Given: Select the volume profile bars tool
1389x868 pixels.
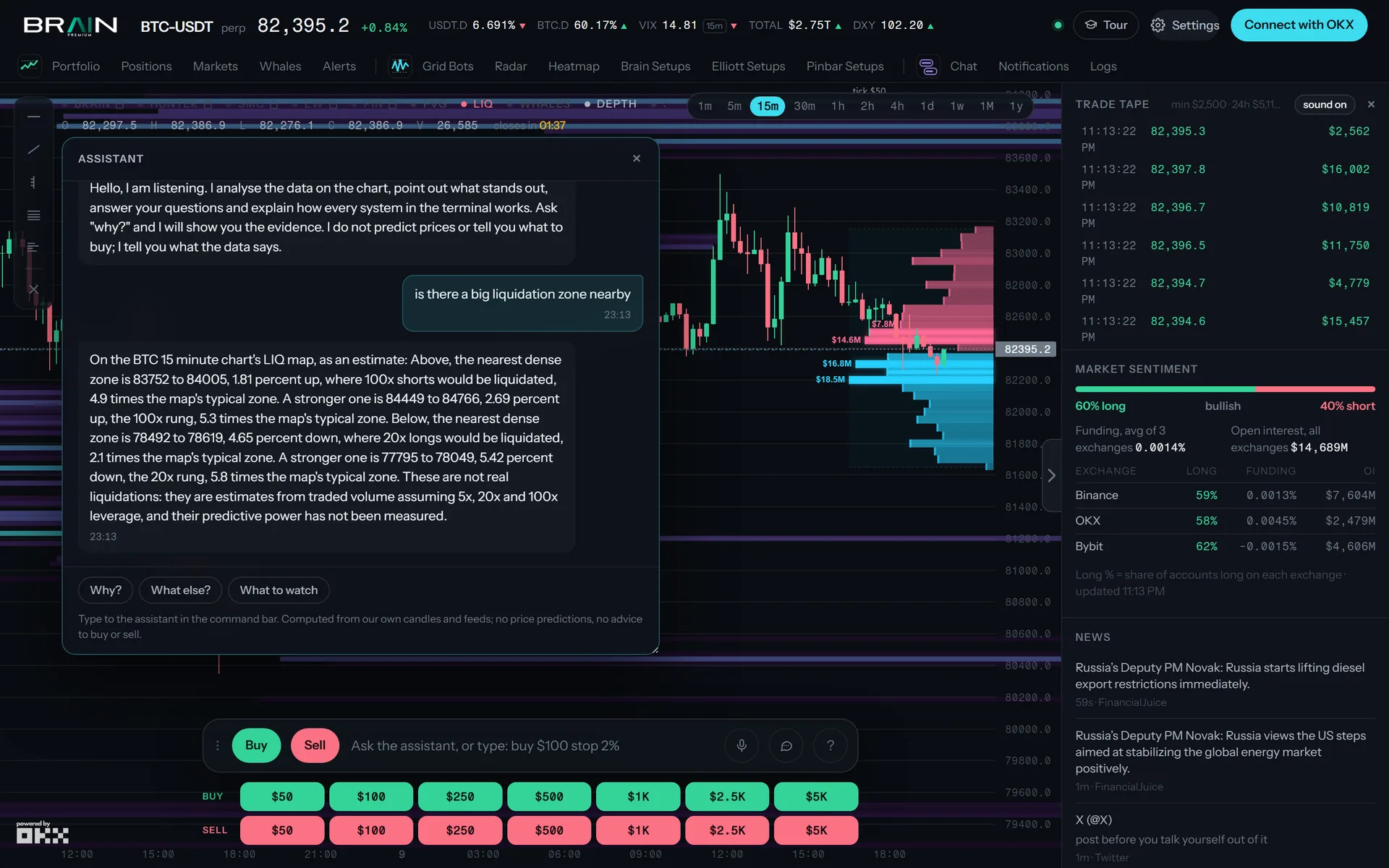Looking at the screenshot, I should tap(33, 247).
